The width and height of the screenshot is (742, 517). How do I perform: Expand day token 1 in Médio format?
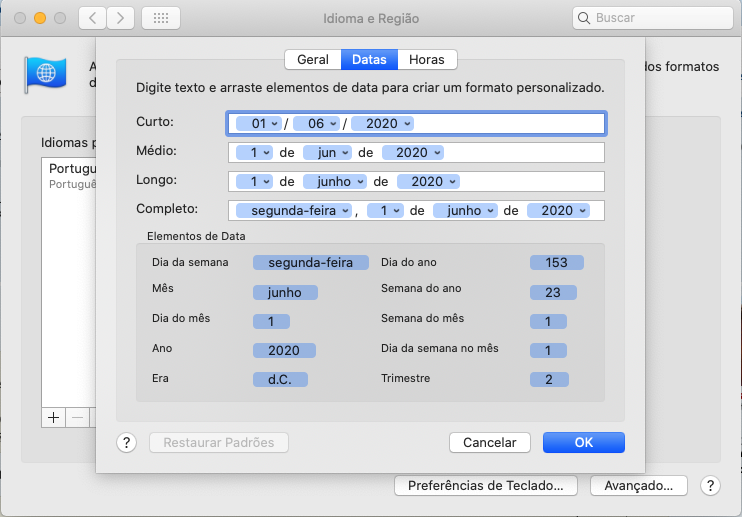(x=254, y=152)
